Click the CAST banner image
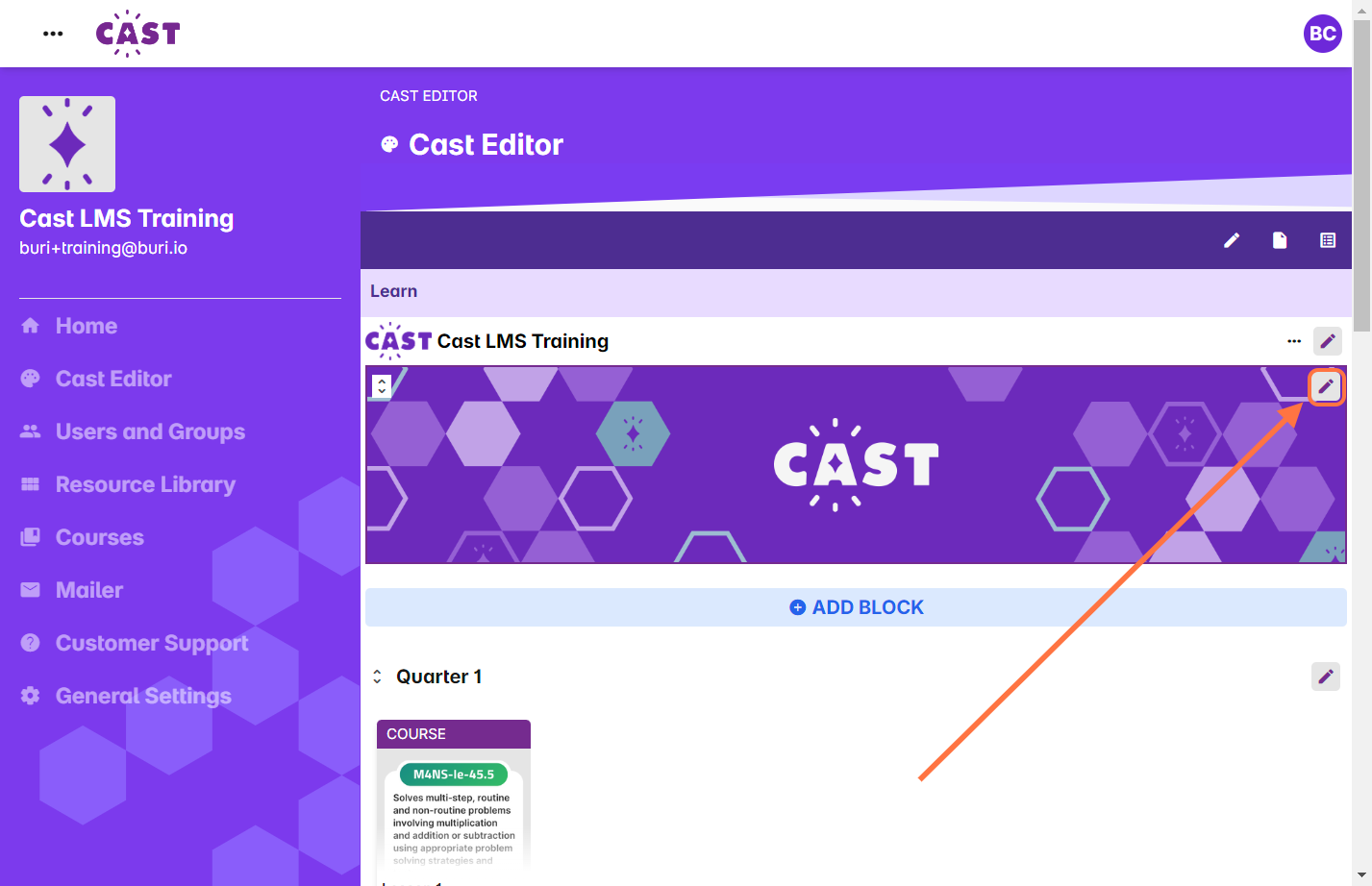This screenshot has width=1372, height=886. click(856, 464)
